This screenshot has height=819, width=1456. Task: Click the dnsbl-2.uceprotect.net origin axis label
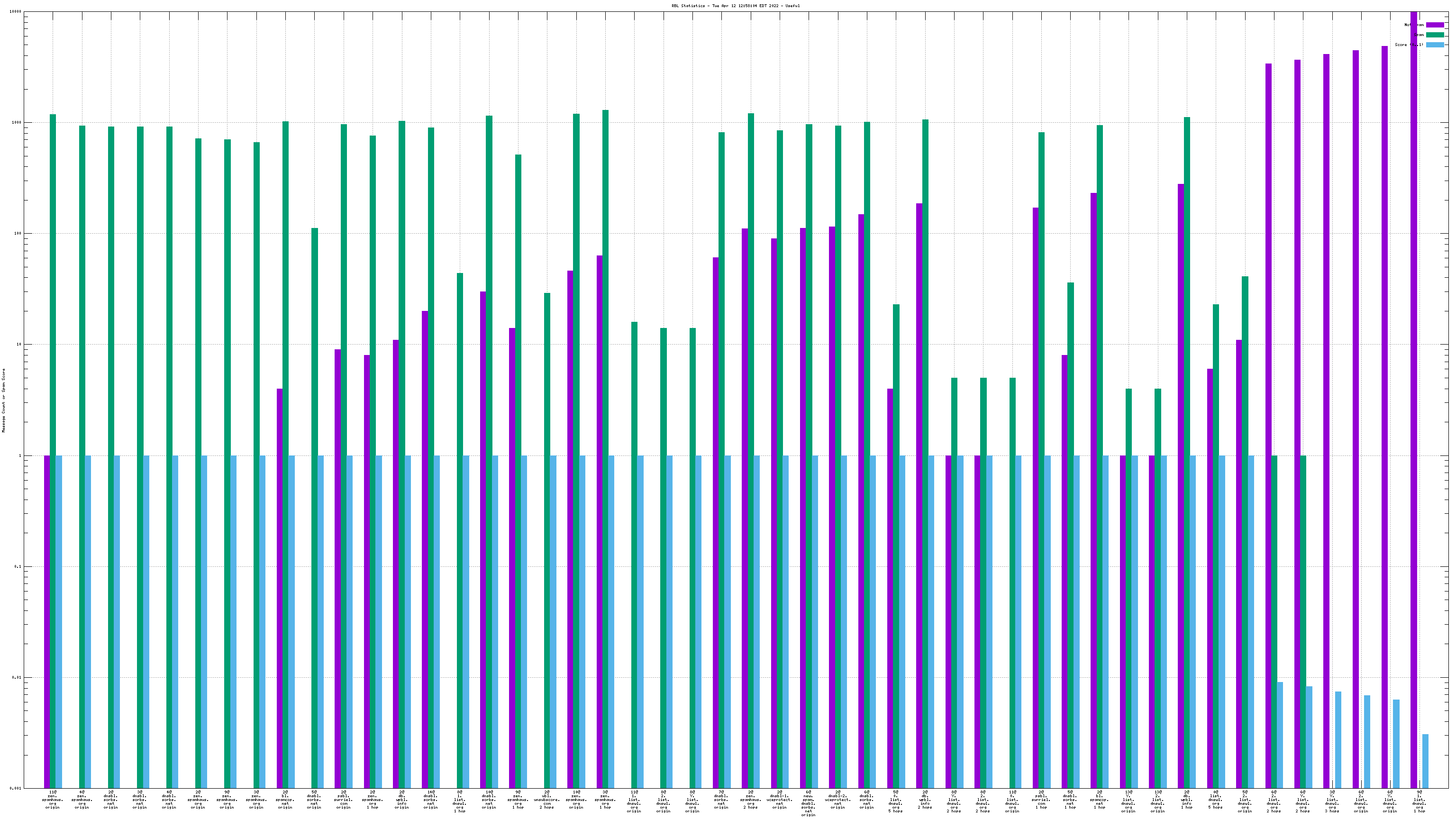click(837, 800)
